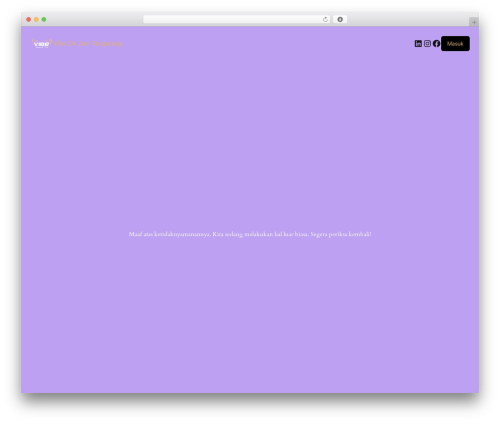Open the Facebook social icon
Screen dimensions: 500x423
pyautogui.click(x=436, y=44)
